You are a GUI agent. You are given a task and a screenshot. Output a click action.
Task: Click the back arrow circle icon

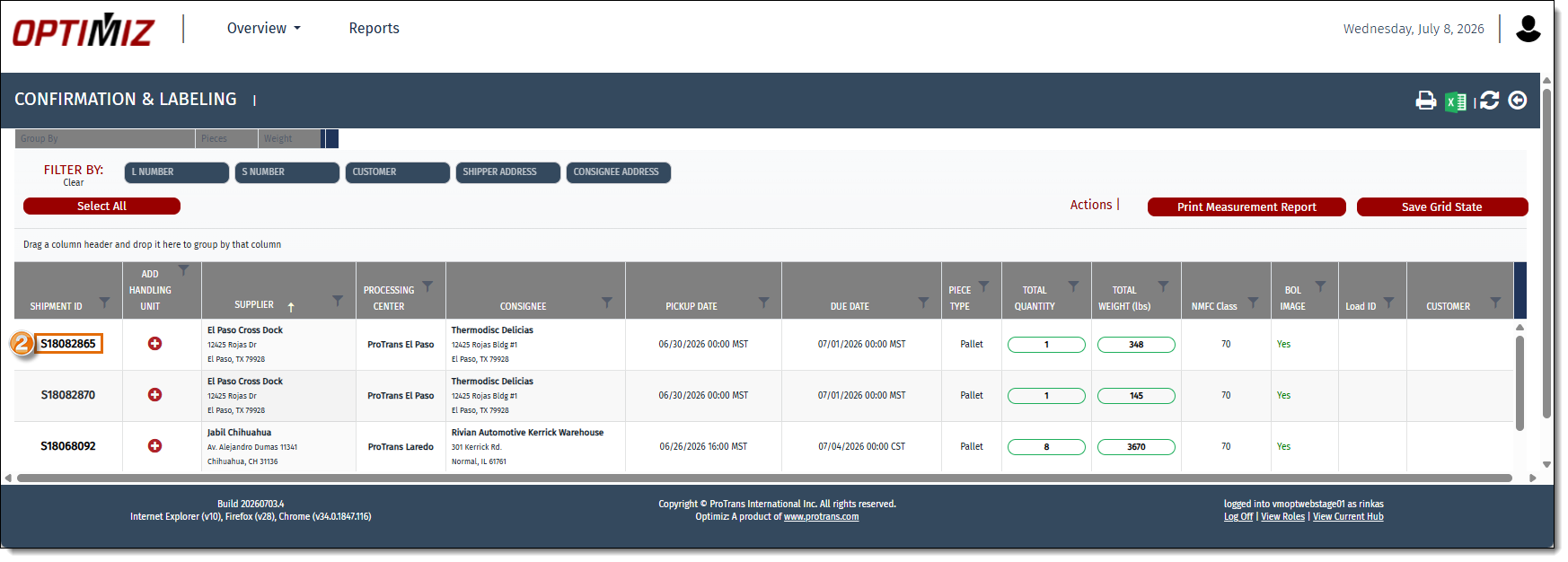coord(1518,101)
